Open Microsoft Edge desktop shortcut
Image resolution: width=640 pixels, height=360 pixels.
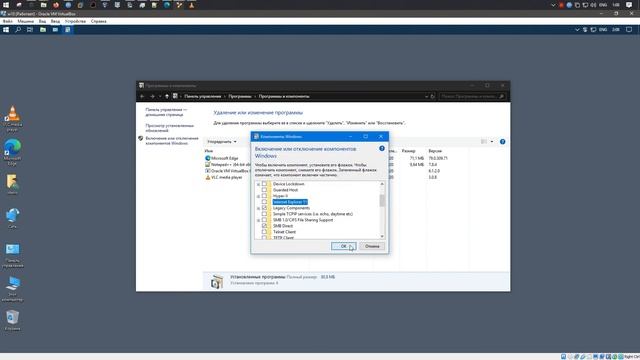(13, 151)
